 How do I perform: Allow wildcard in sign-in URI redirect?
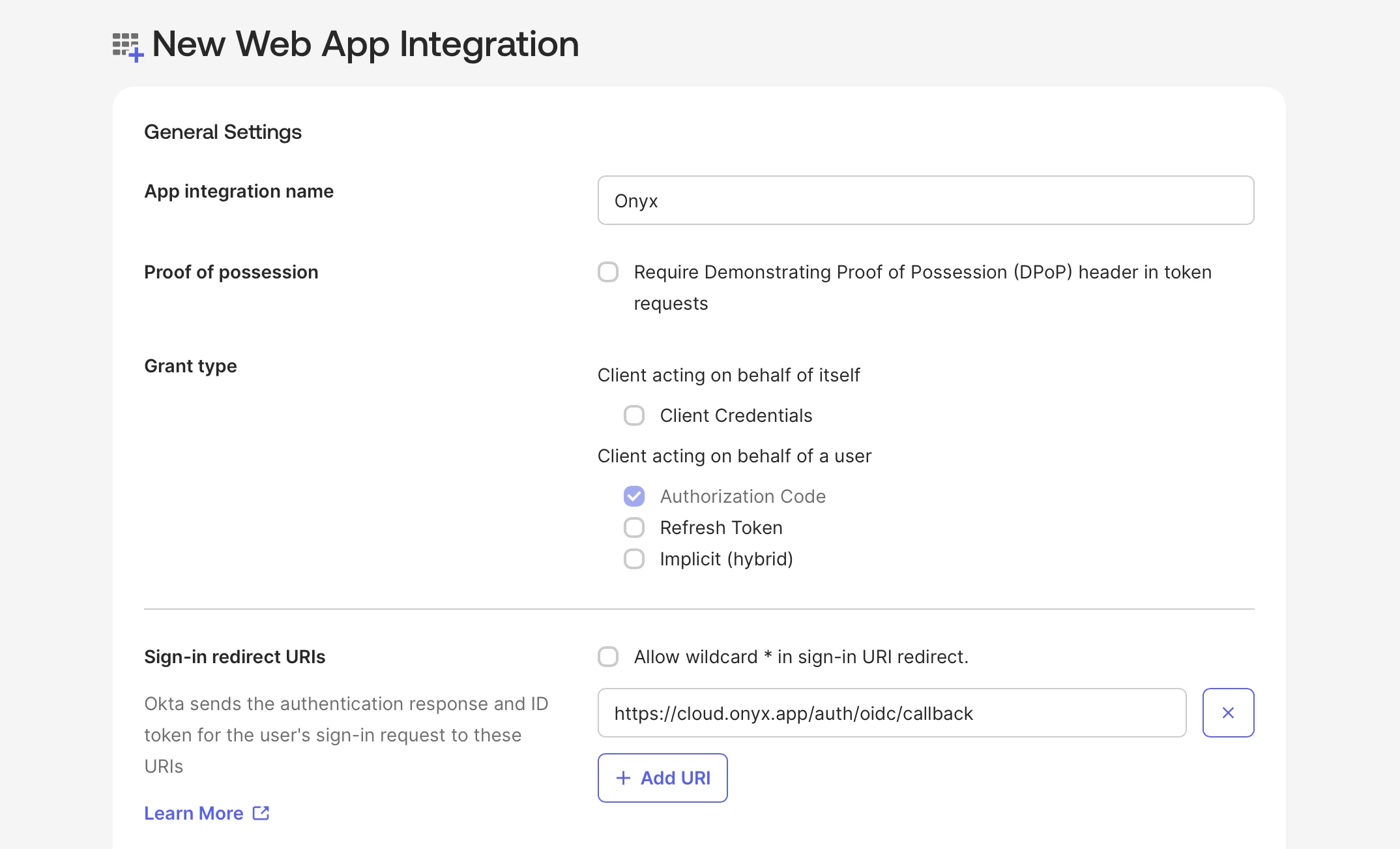pyautogui.click(x=608, y=657)
